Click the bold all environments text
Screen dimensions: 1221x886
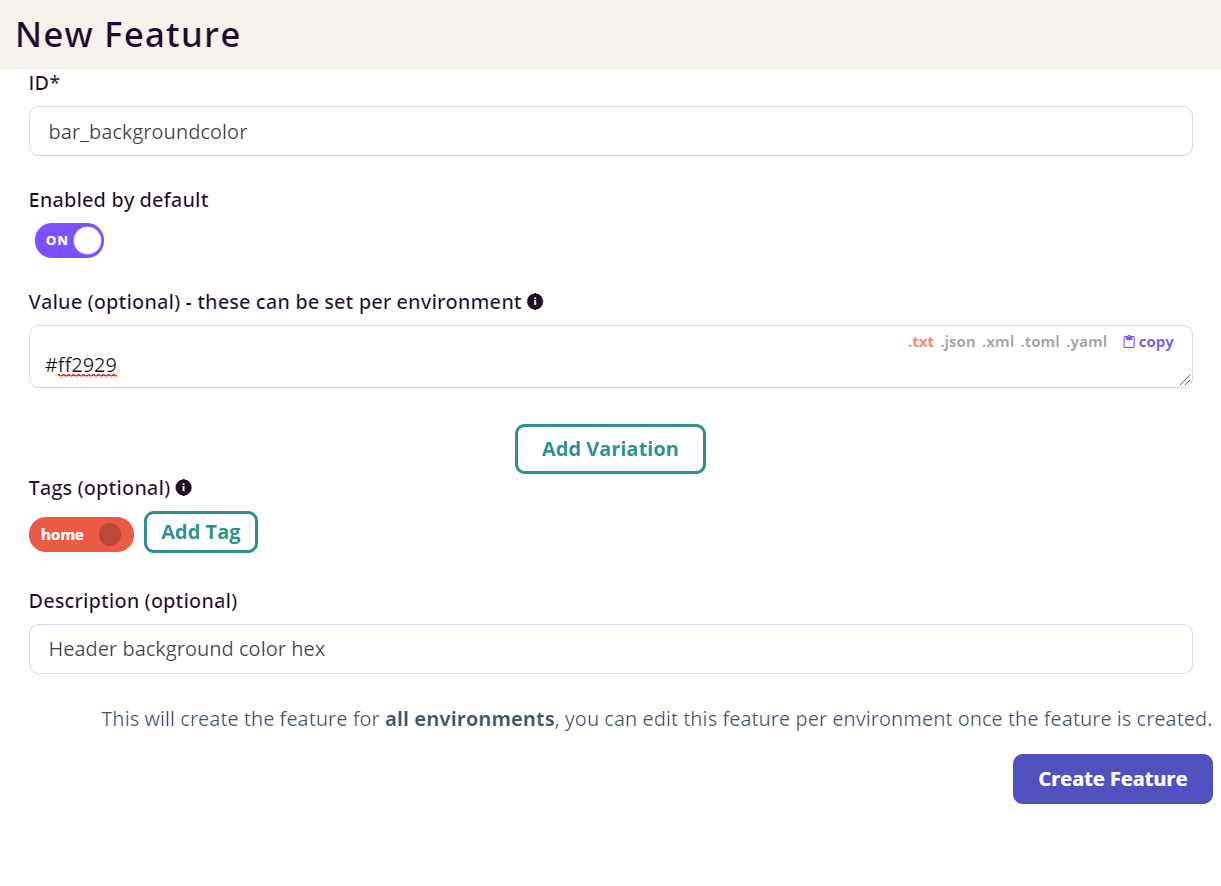[470, 719]
